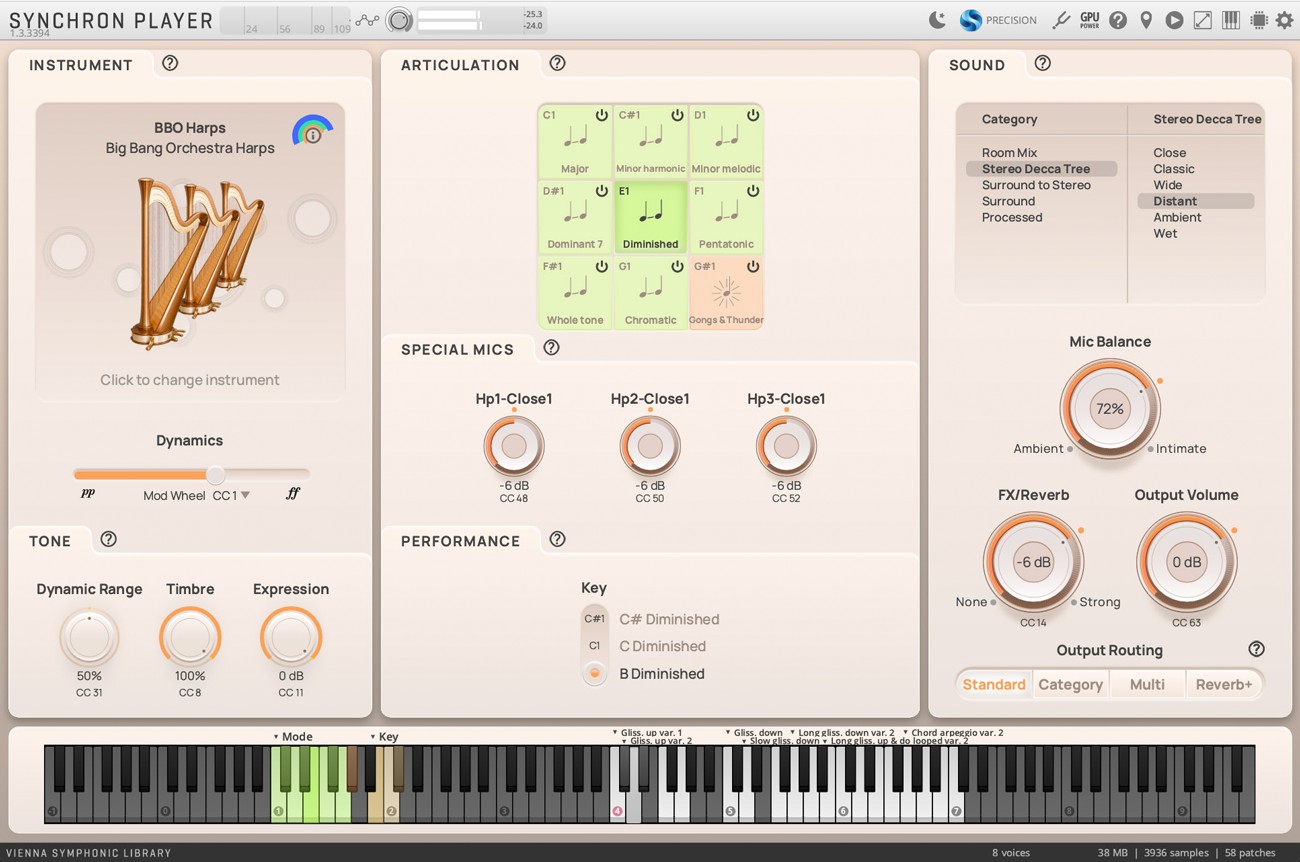Toggle dark mode with the moon icon
The width and height of the screenshot is (1300, 862).
point(937,20)
